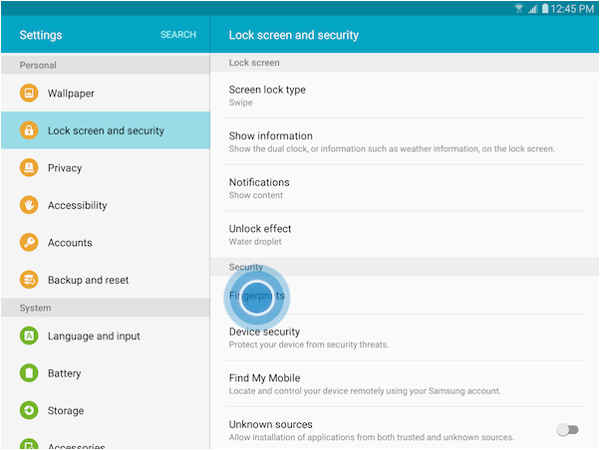600x450 pixels.
Task: Tap the orange lock icon
Action: 29,130
